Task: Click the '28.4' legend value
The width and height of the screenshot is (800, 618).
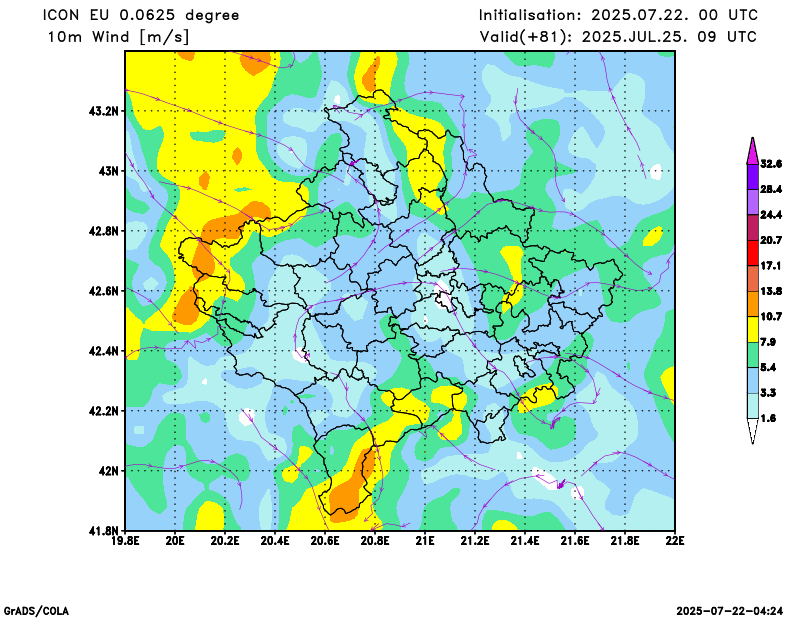Action: (x=771, y=189)
